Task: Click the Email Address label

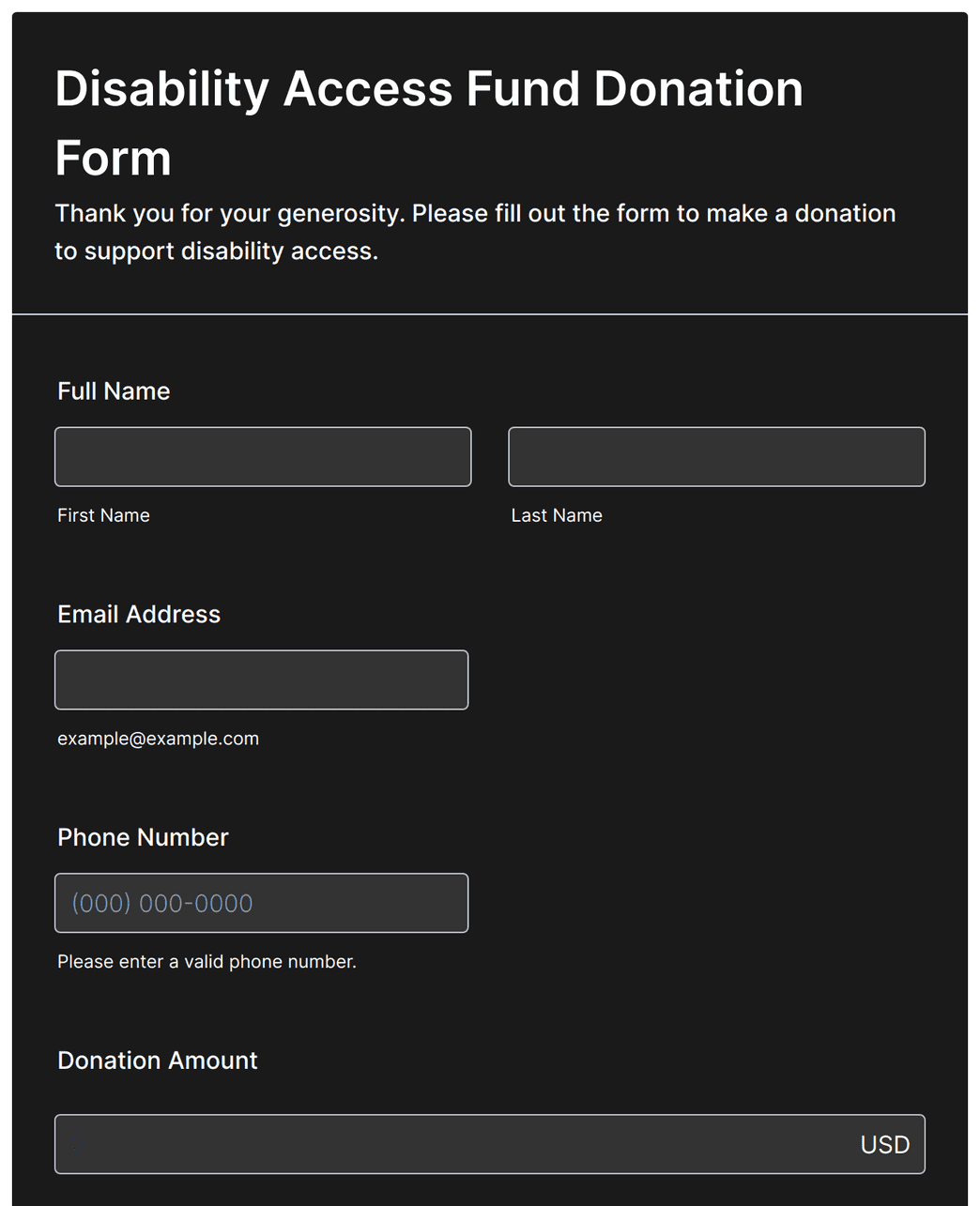Action: tap(139, 615)
